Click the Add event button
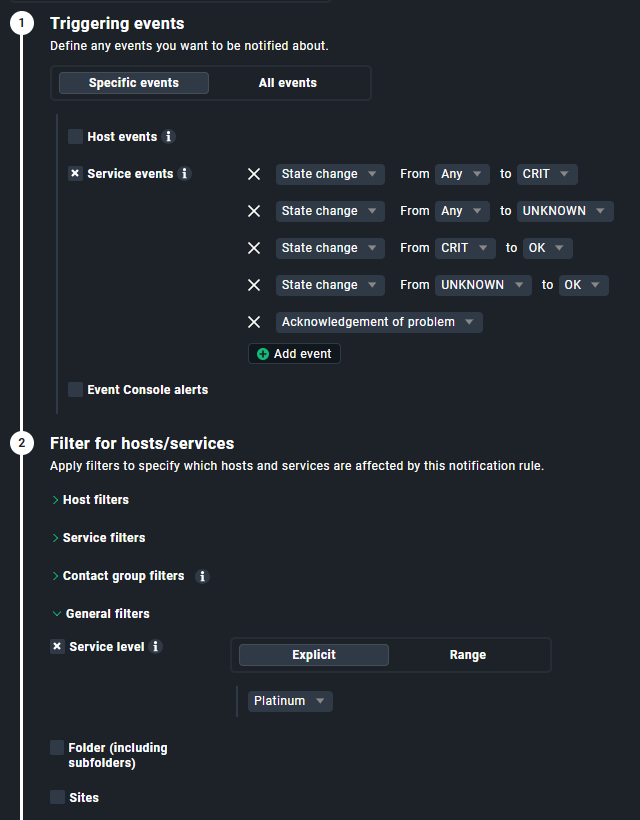The image size is (640, 820). [x=294, y=354]
